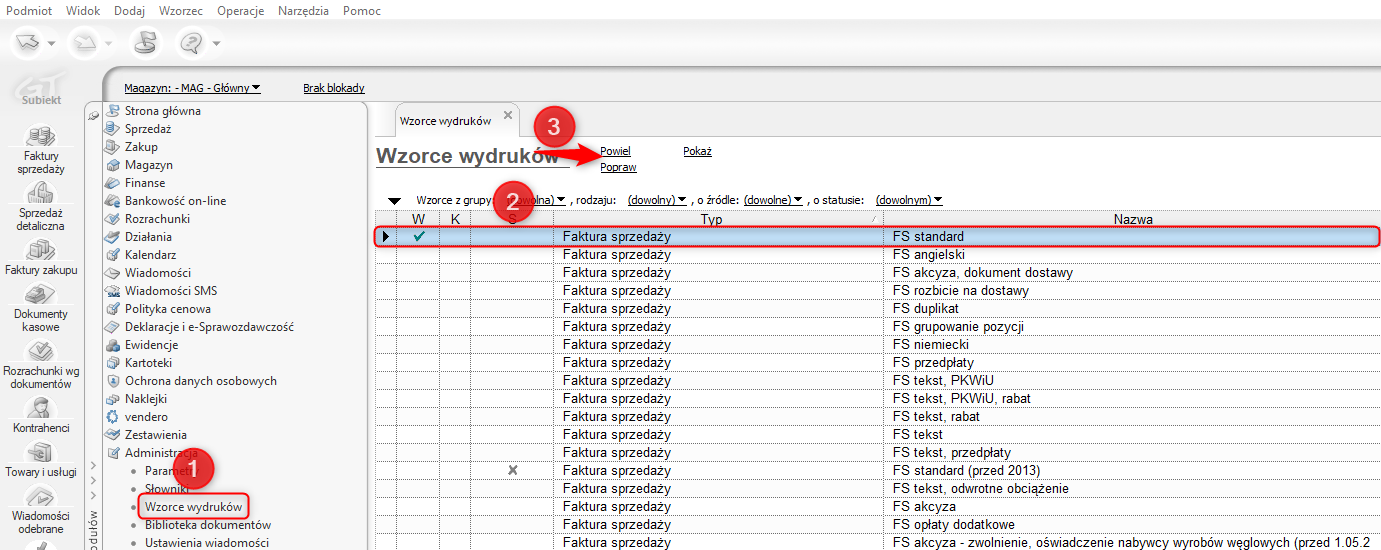Open the Wzorzec menu

tap(183, 10)
